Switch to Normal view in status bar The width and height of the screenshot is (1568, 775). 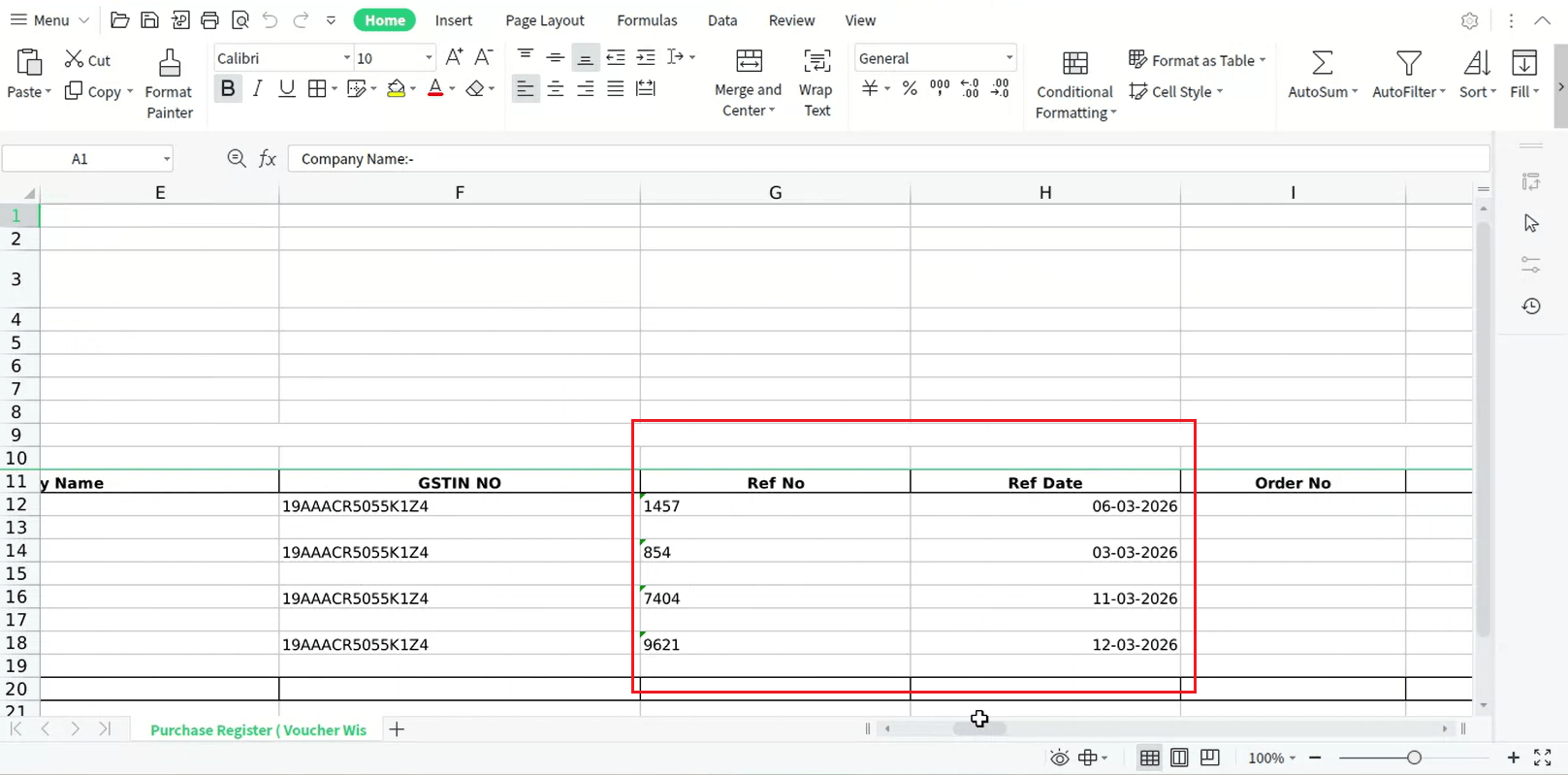[x=1150, y=758]
